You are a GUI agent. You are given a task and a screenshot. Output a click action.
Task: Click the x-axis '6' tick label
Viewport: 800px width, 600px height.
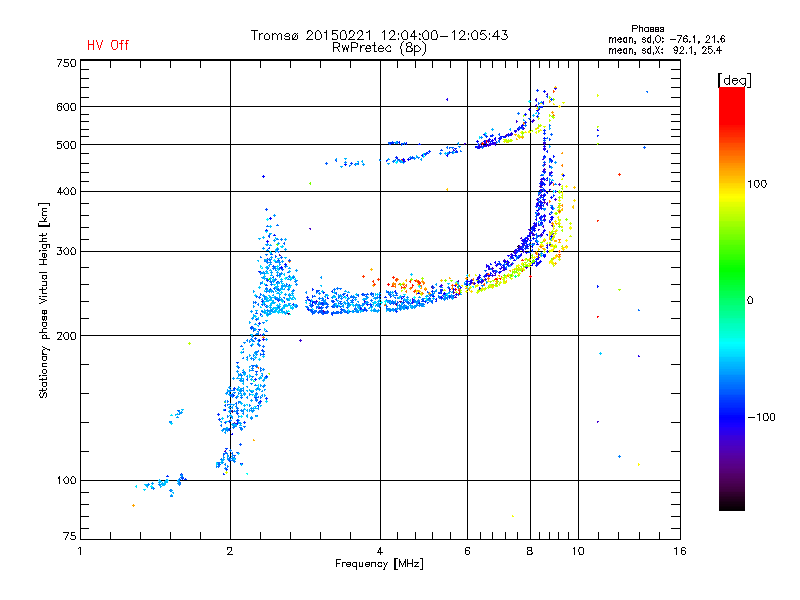pos(467,551)
